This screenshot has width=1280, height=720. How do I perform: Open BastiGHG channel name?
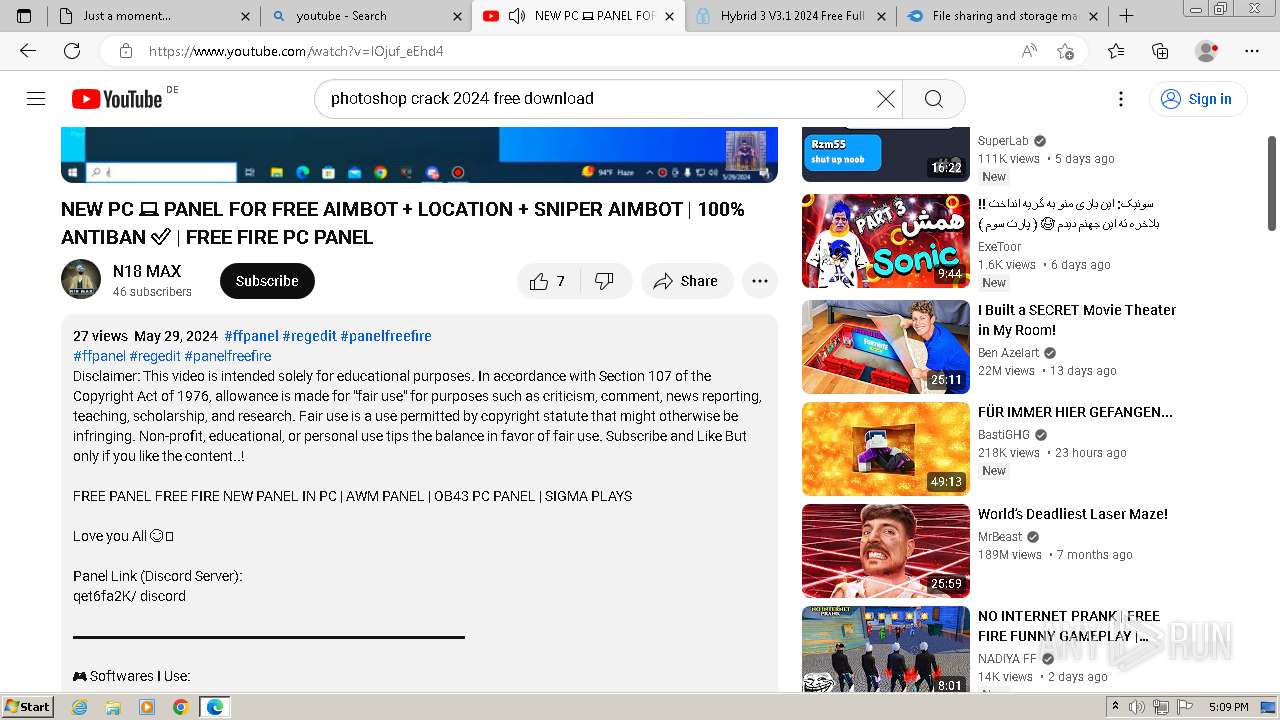1004,435
